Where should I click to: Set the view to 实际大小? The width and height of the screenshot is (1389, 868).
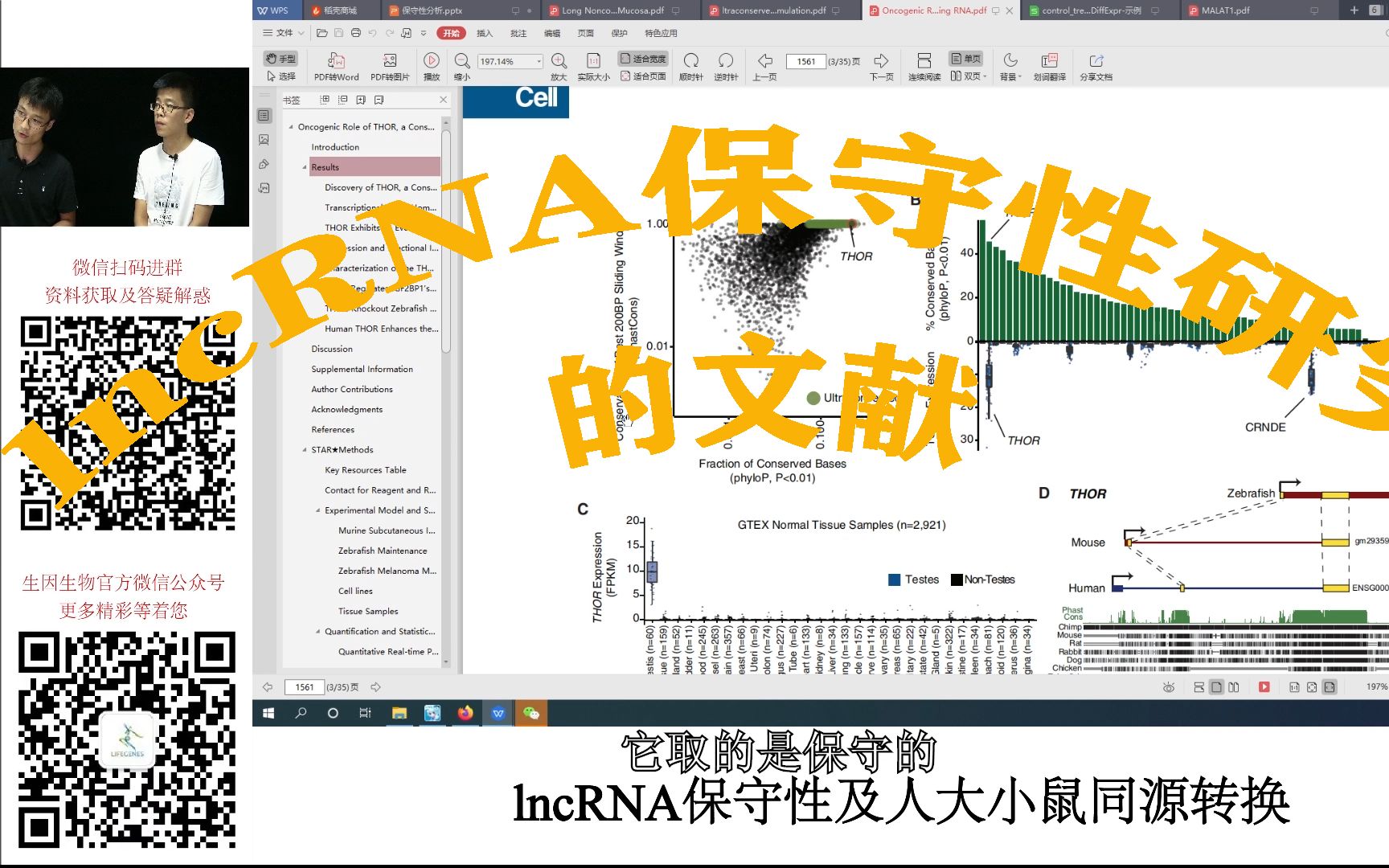pos(593,68)
